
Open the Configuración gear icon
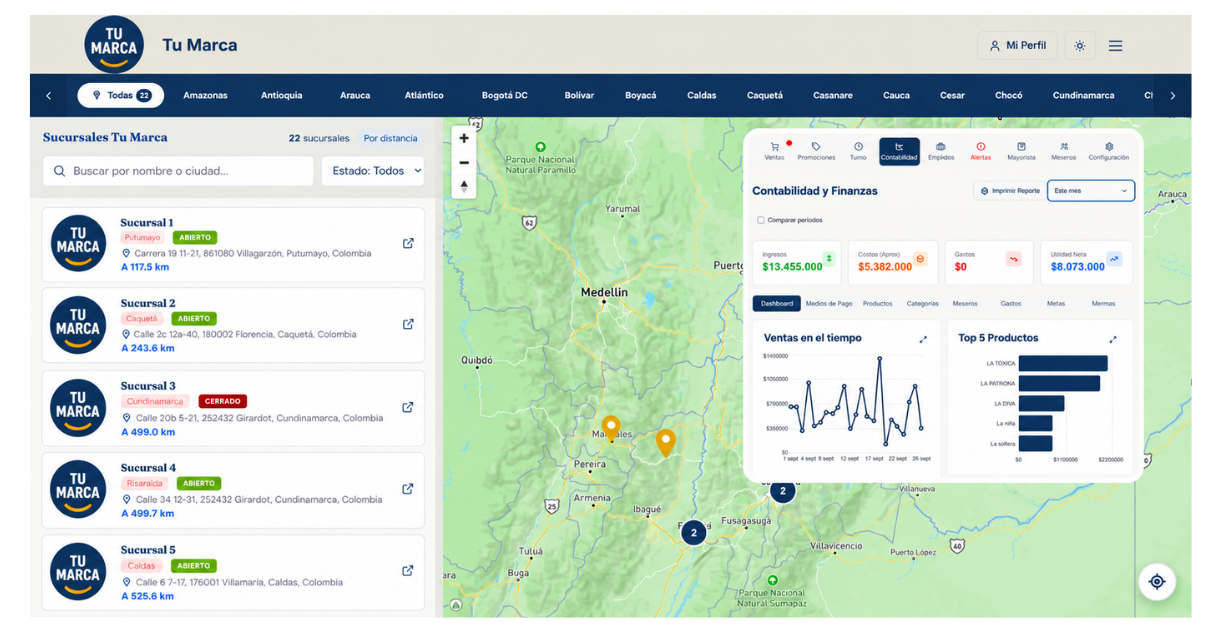pos(1109,146)
